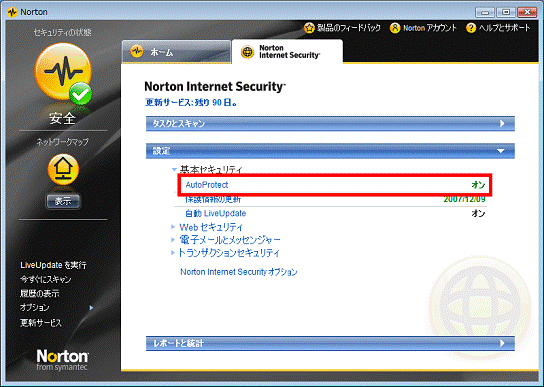Open 自動 LiveUpdate setting
The width and height of the screenshot is (544, 387).
coord(215,213)
